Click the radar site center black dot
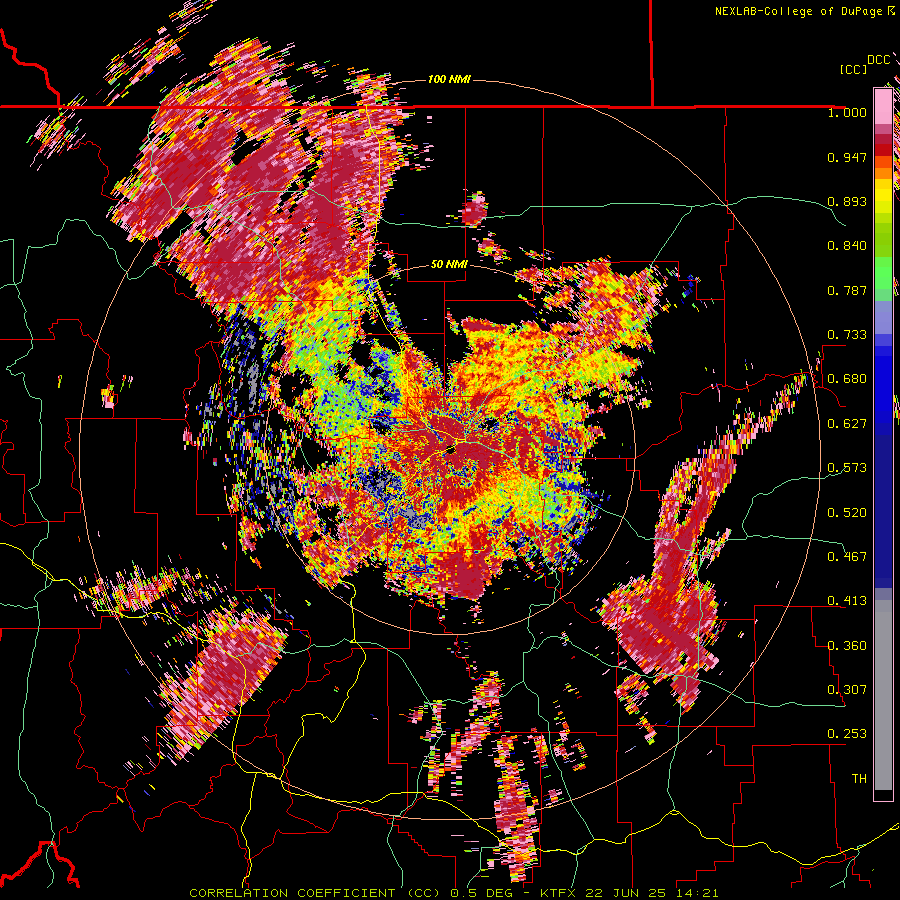This screenshot has width=900, height=900. tap(451, 450)
